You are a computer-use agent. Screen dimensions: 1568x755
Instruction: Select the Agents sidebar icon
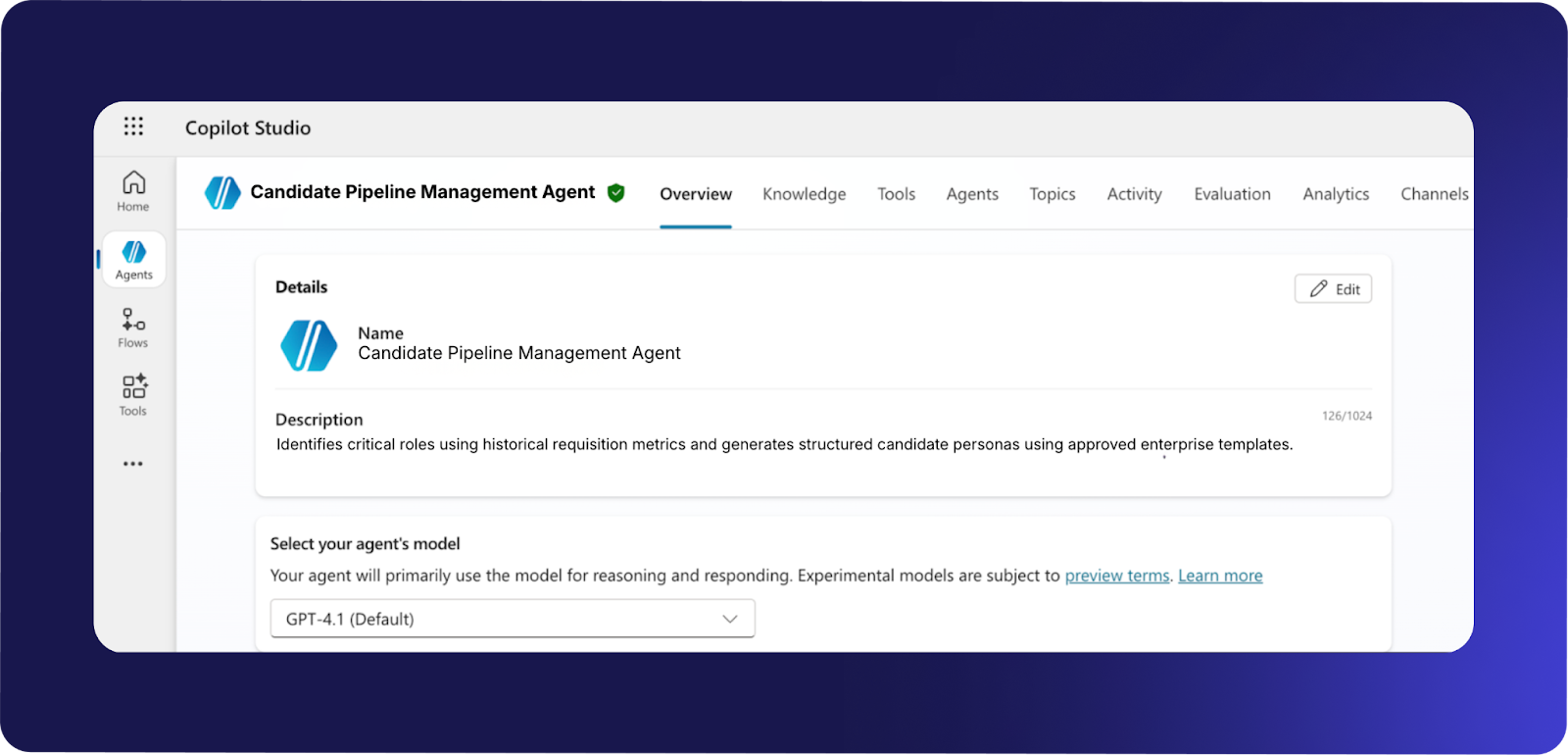coord(134,260)
